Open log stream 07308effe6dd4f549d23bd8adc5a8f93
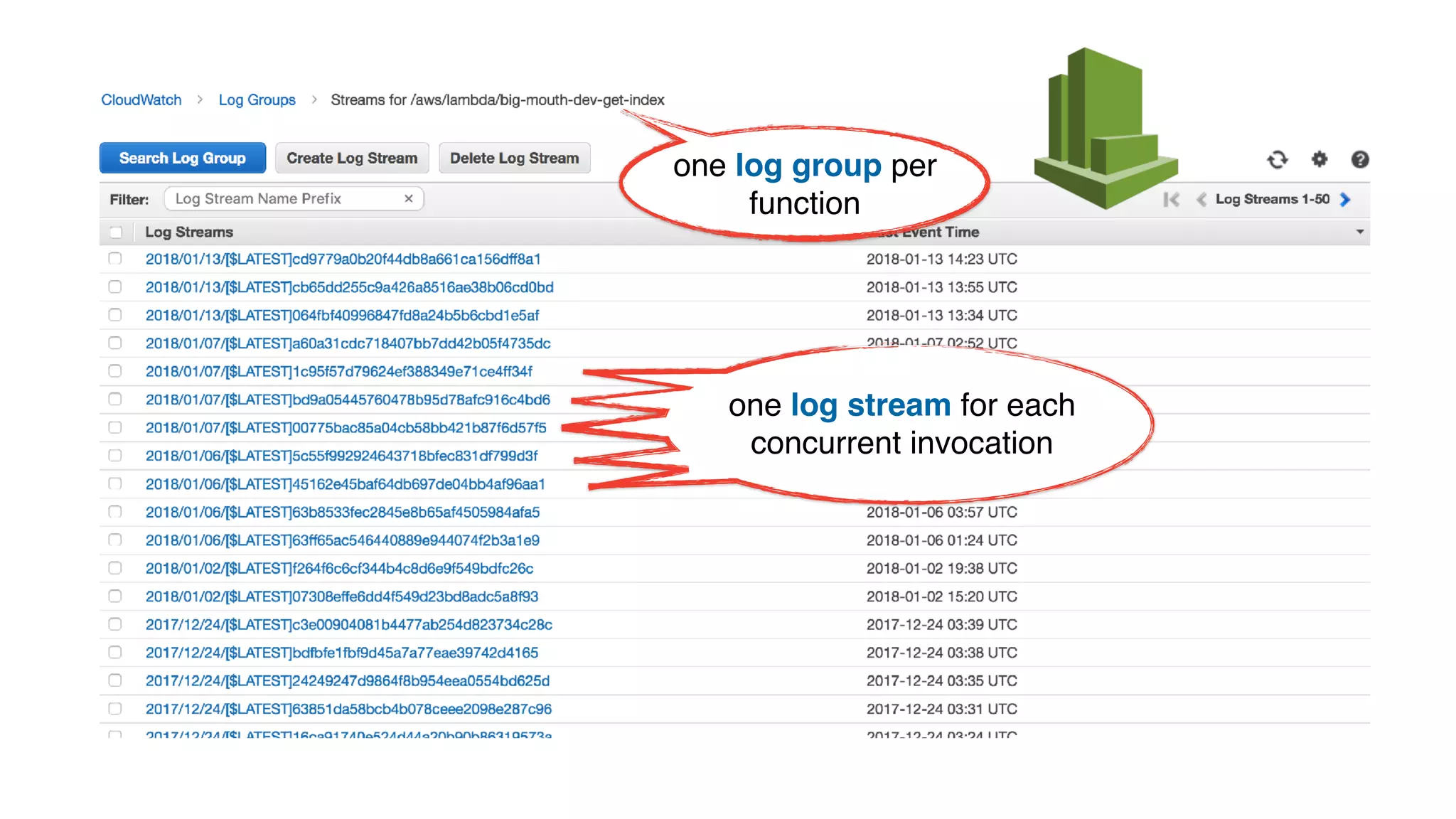 pos(342,596)
